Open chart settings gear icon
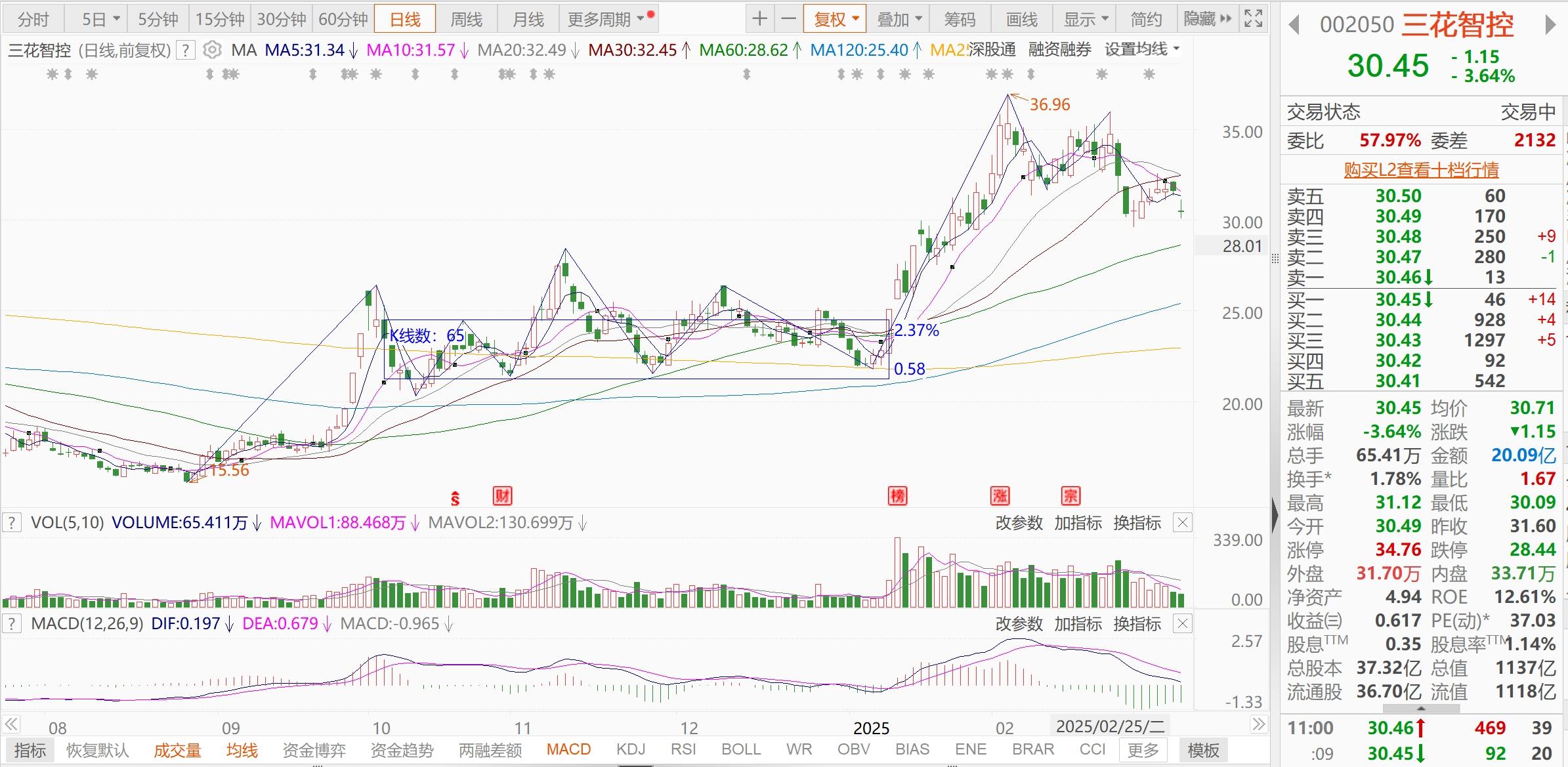This screenshot has width=1568, height=767. tap(212, 50)
